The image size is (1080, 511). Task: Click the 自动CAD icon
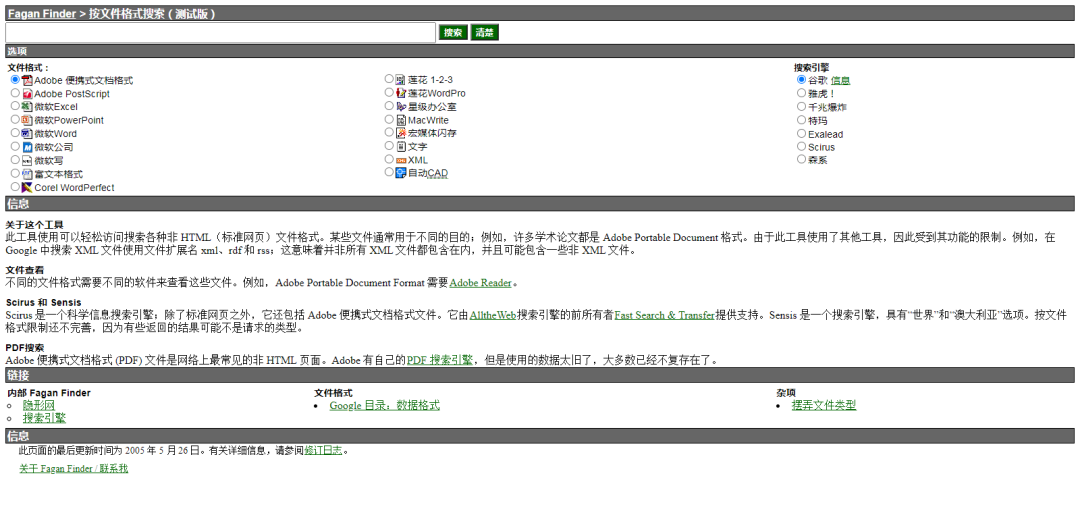pyautogui.click(x=401, y=173)
